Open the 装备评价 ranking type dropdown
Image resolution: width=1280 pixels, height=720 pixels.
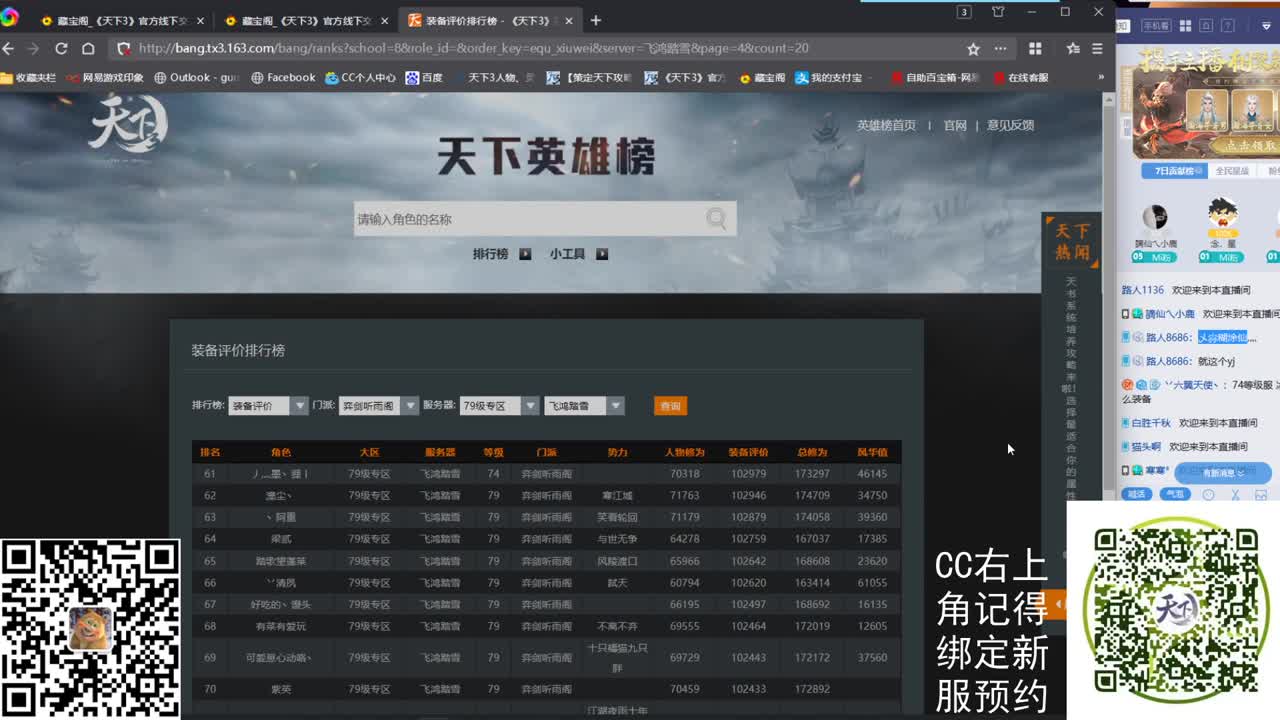pyautogui.click(x=267, y=405)
